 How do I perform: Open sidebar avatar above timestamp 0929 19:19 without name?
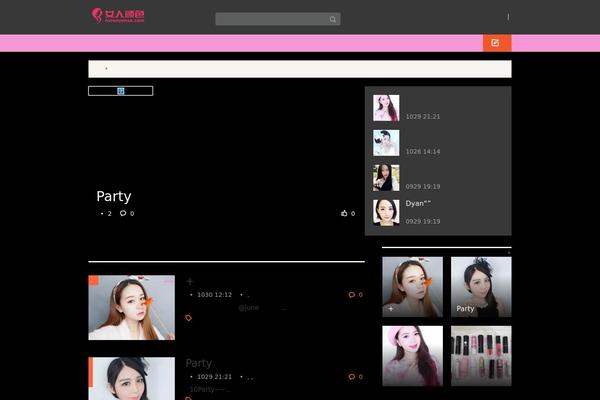pos(386,178)
